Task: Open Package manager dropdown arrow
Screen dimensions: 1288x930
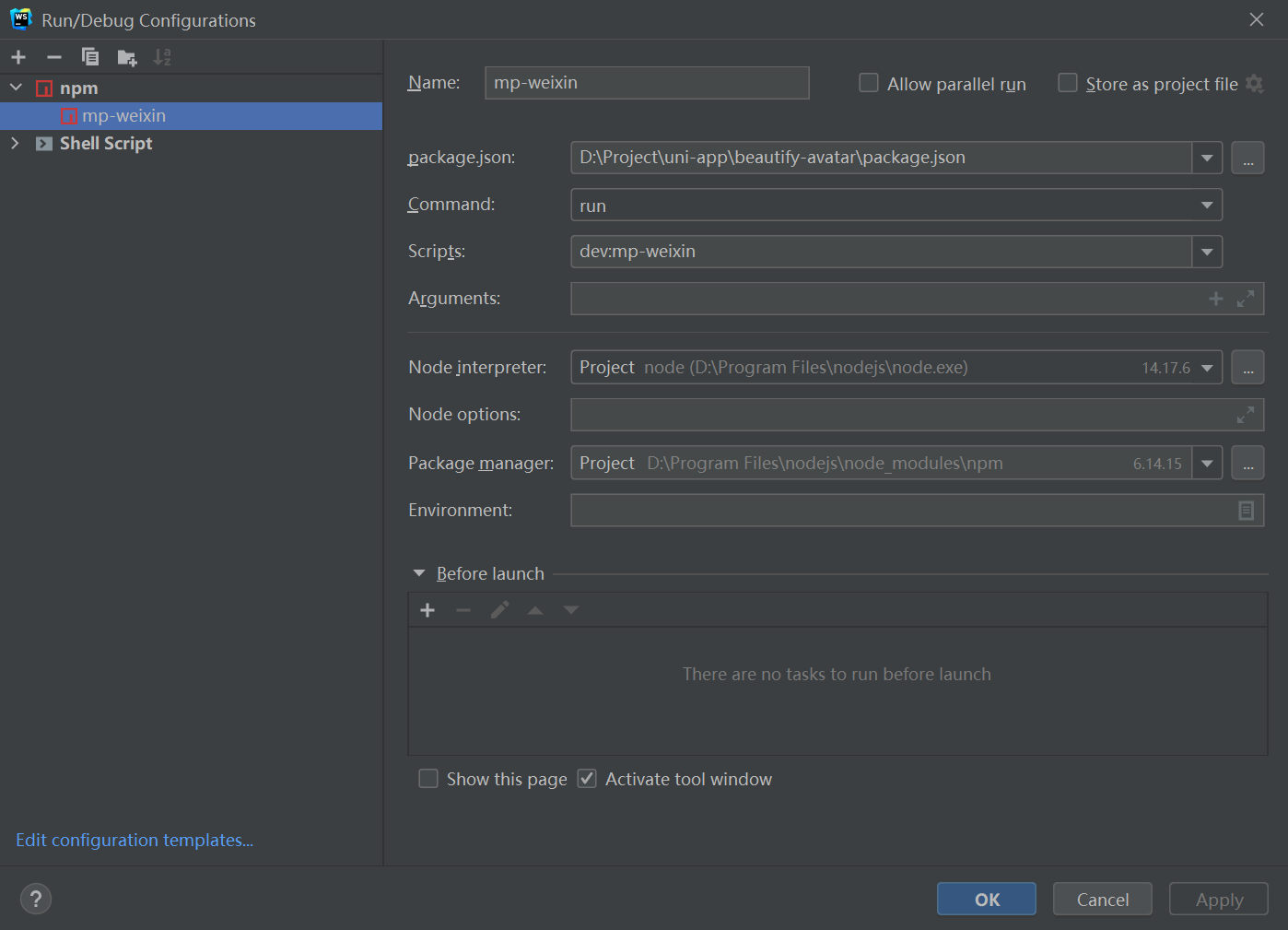Action: (1207, 463)
